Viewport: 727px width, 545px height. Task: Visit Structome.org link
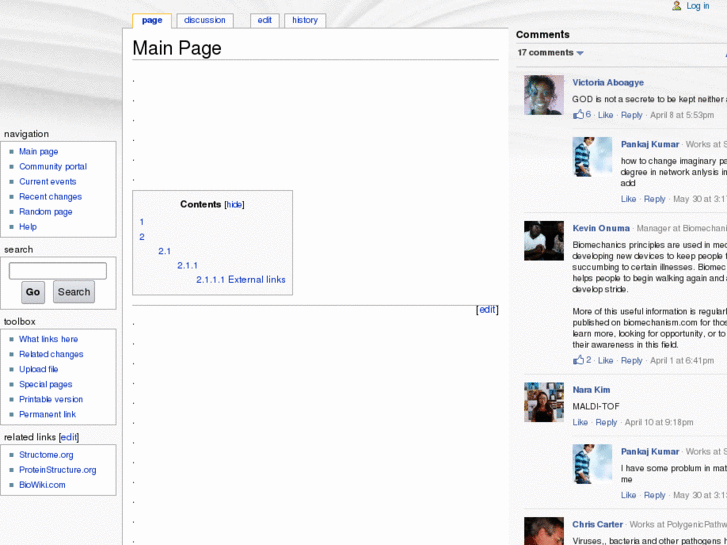point(46,455)
